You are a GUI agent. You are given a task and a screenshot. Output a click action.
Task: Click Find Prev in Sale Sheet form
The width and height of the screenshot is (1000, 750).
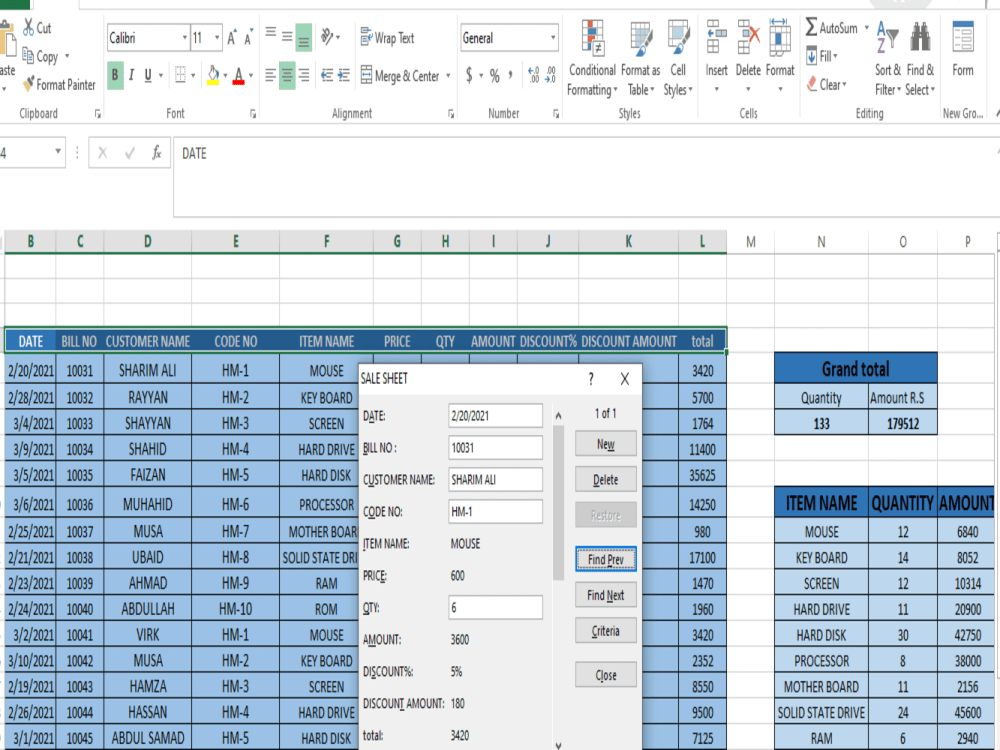tap(605, 559)
